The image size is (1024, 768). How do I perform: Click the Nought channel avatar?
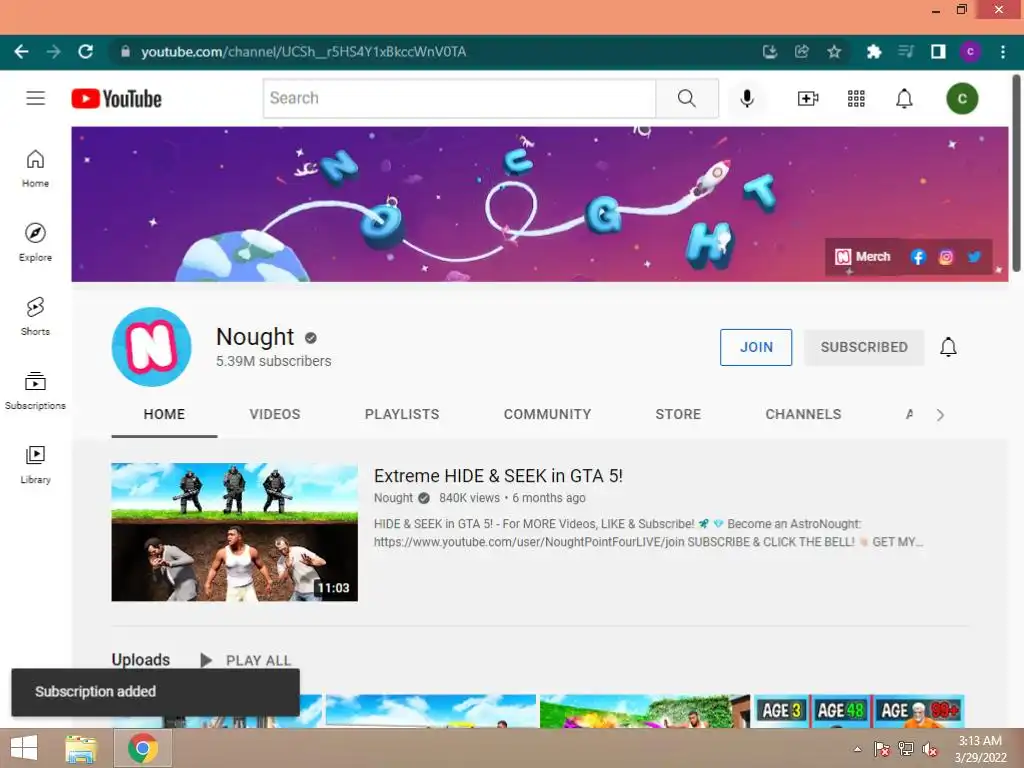point(152,347)
